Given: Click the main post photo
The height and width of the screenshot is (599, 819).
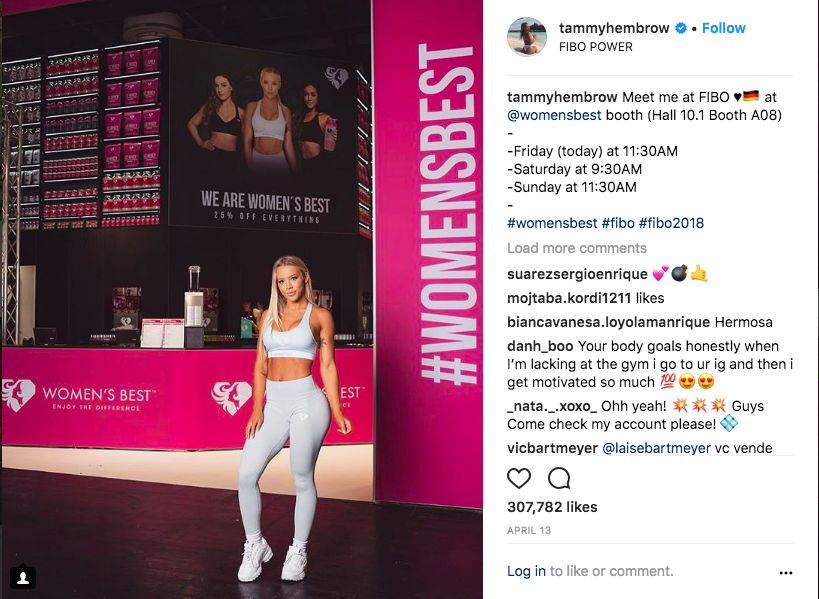Looking at the screenshot, I should [x=242, y=299].
